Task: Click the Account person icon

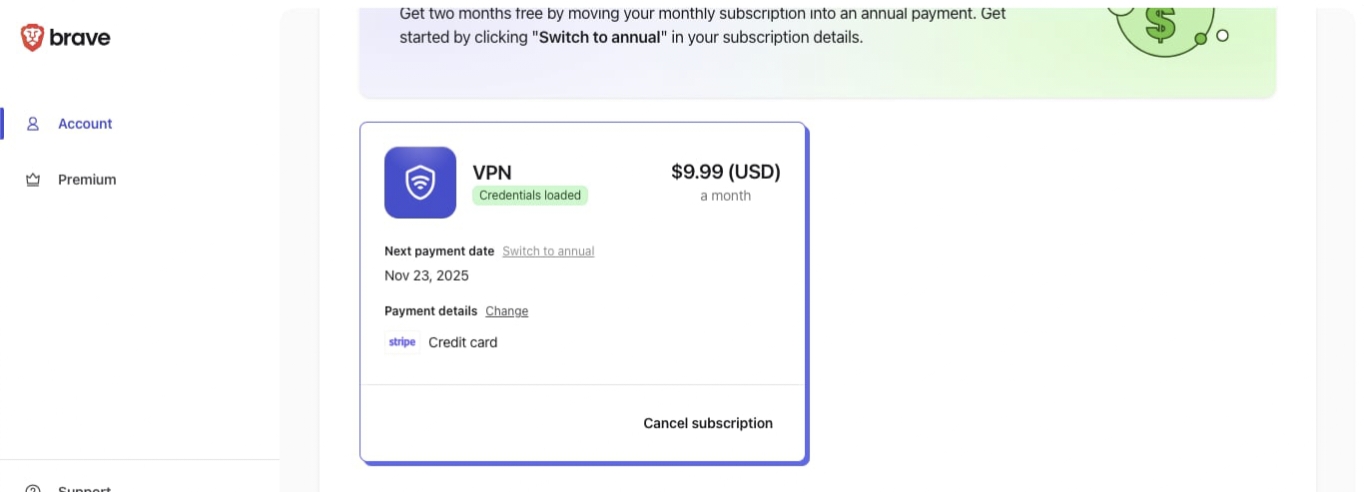Action: 33,124
